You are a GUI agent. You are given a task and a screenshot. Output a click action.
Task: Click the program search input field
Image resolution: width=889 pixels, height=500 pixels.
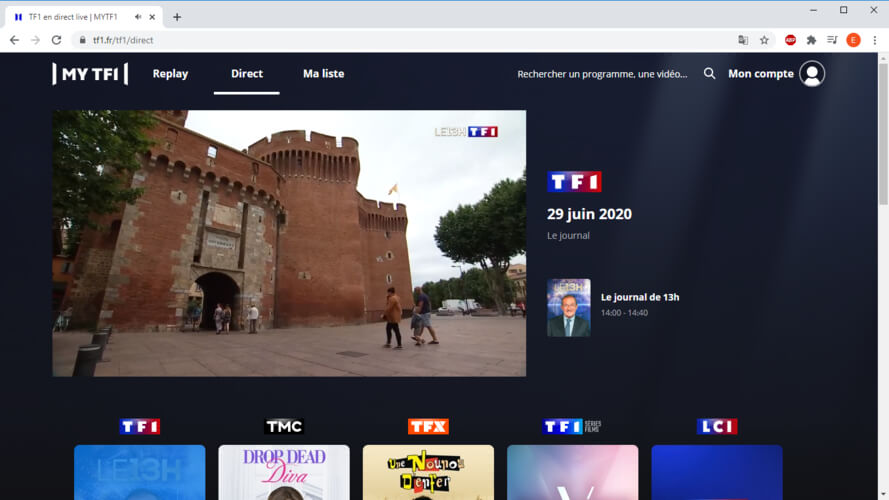602,74
